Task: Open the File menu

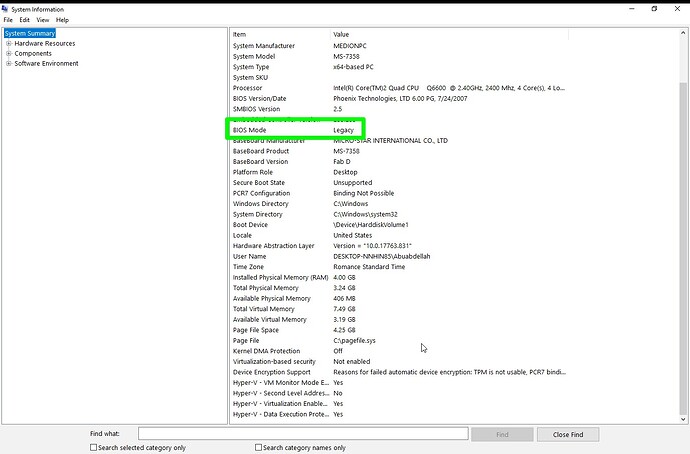Action: click(x=8, y=20)
